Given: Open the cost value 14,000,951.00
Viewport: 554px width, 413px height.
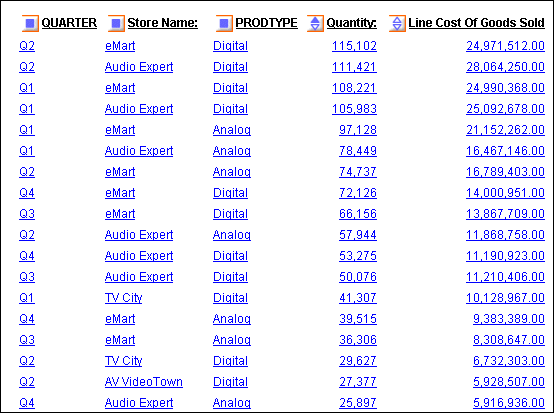Looking at the screenshot, I should [505, 193].
